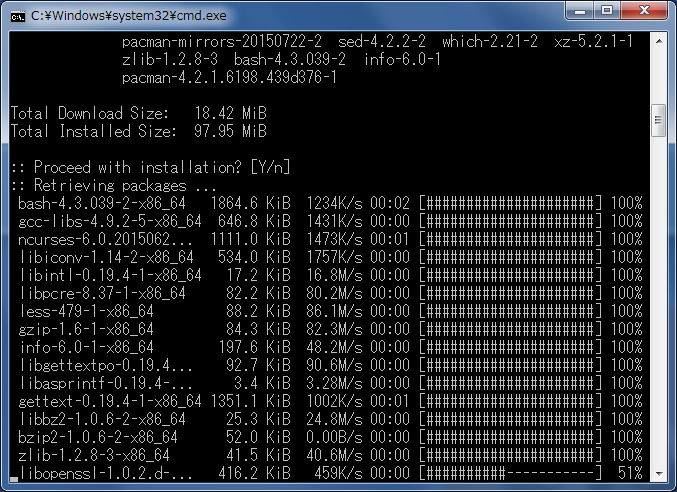Click the 416.2 KiB libopenssl size
This screenshot has width=677, height=492.
pos(254,473)
